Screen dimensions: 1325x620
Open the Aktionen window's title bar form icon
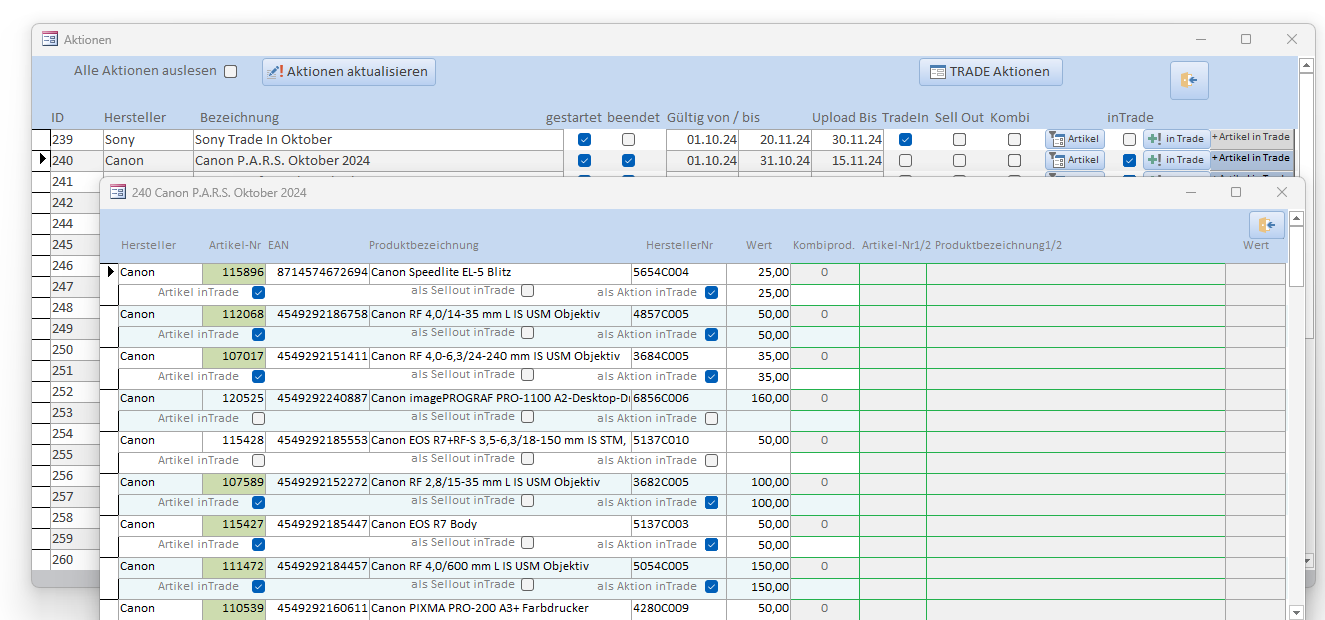pyautogui.click(x=50, y=39)
